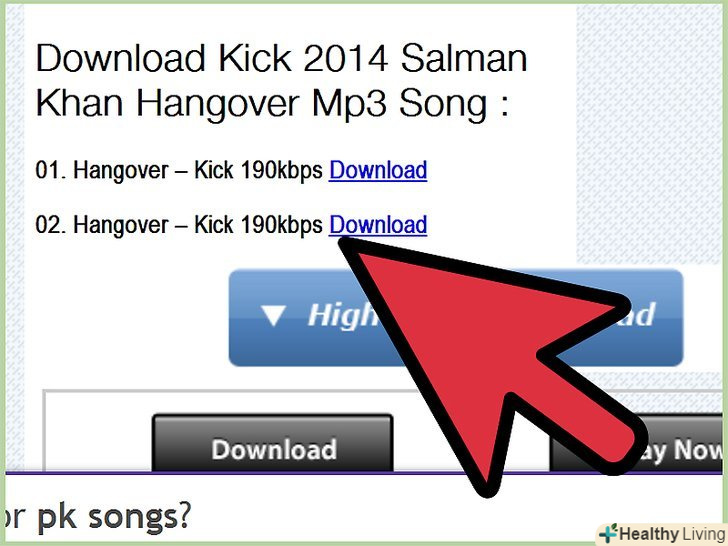Click the black Download button
This screenshot has width=728, height=546.
pyautogui.click(x=273, y=443)
